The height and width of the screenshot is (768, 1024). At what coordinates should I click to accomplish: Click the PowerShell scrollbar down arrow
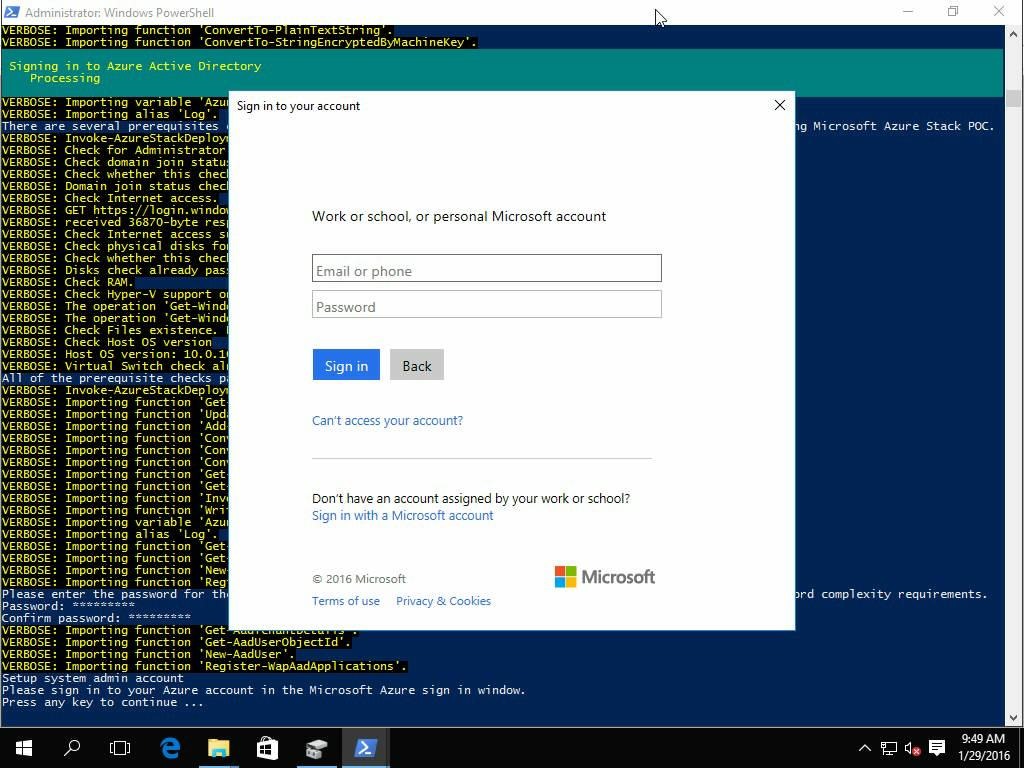coord(1013,717)
